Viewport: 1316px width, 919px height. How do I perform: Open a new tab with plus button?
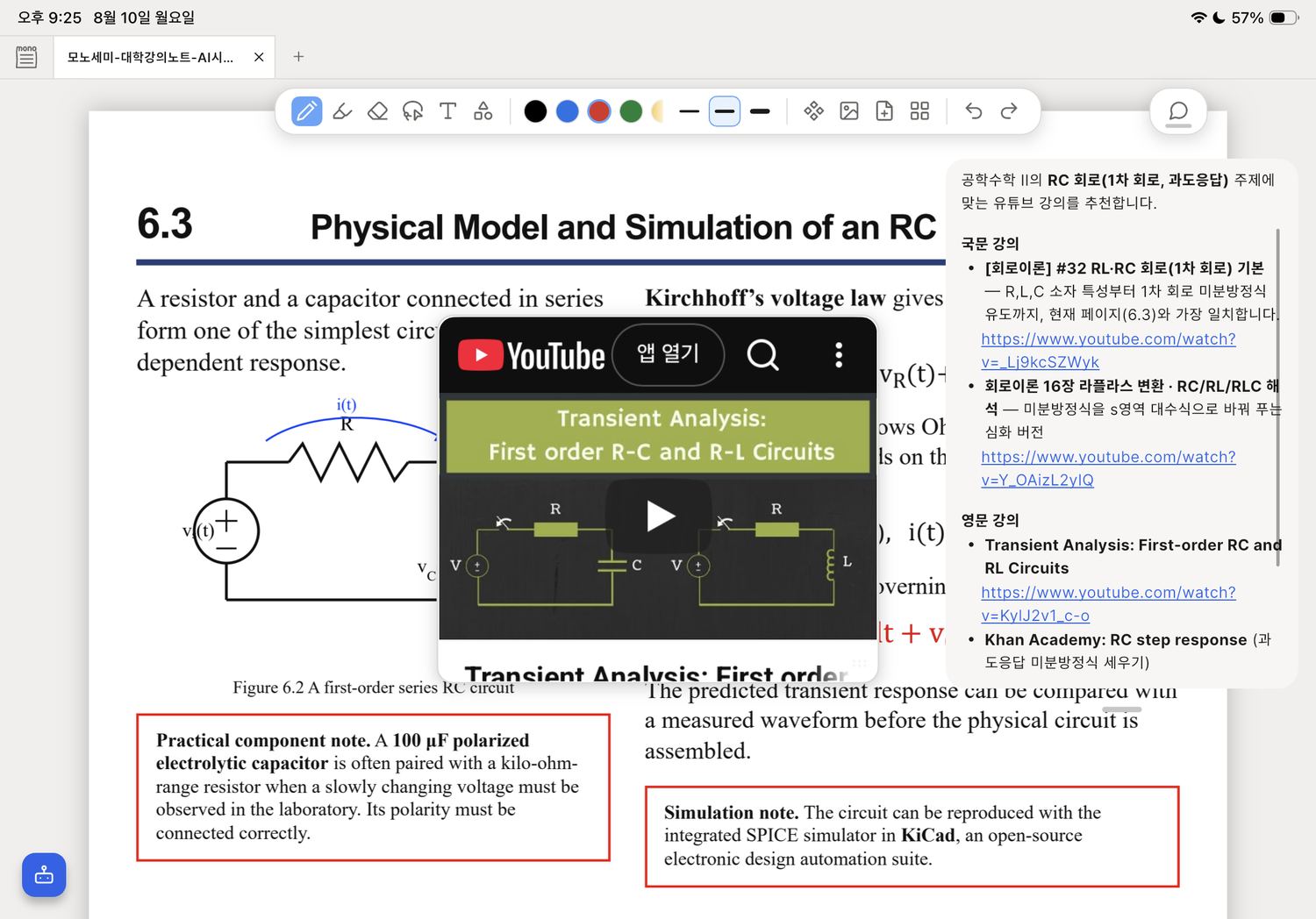298,57
